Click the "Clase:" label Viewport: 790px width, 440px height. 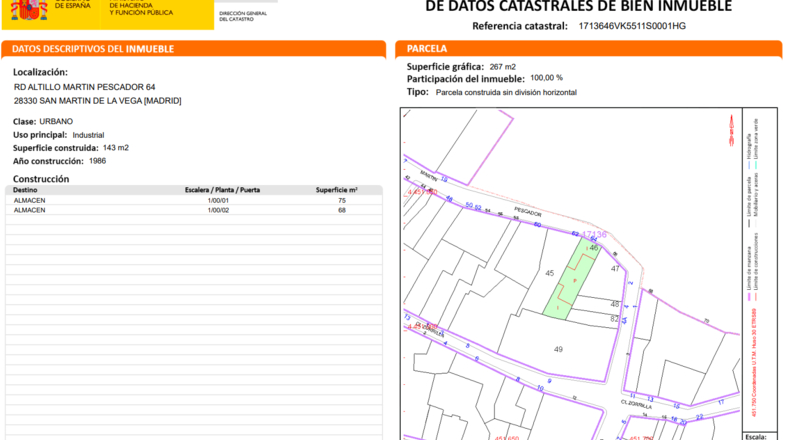click(x=25, y=121)
